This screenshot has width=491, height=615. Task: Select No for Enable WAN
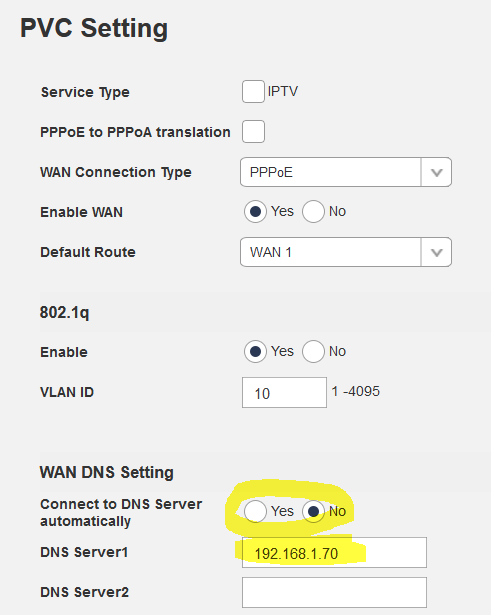click(313, 212)
